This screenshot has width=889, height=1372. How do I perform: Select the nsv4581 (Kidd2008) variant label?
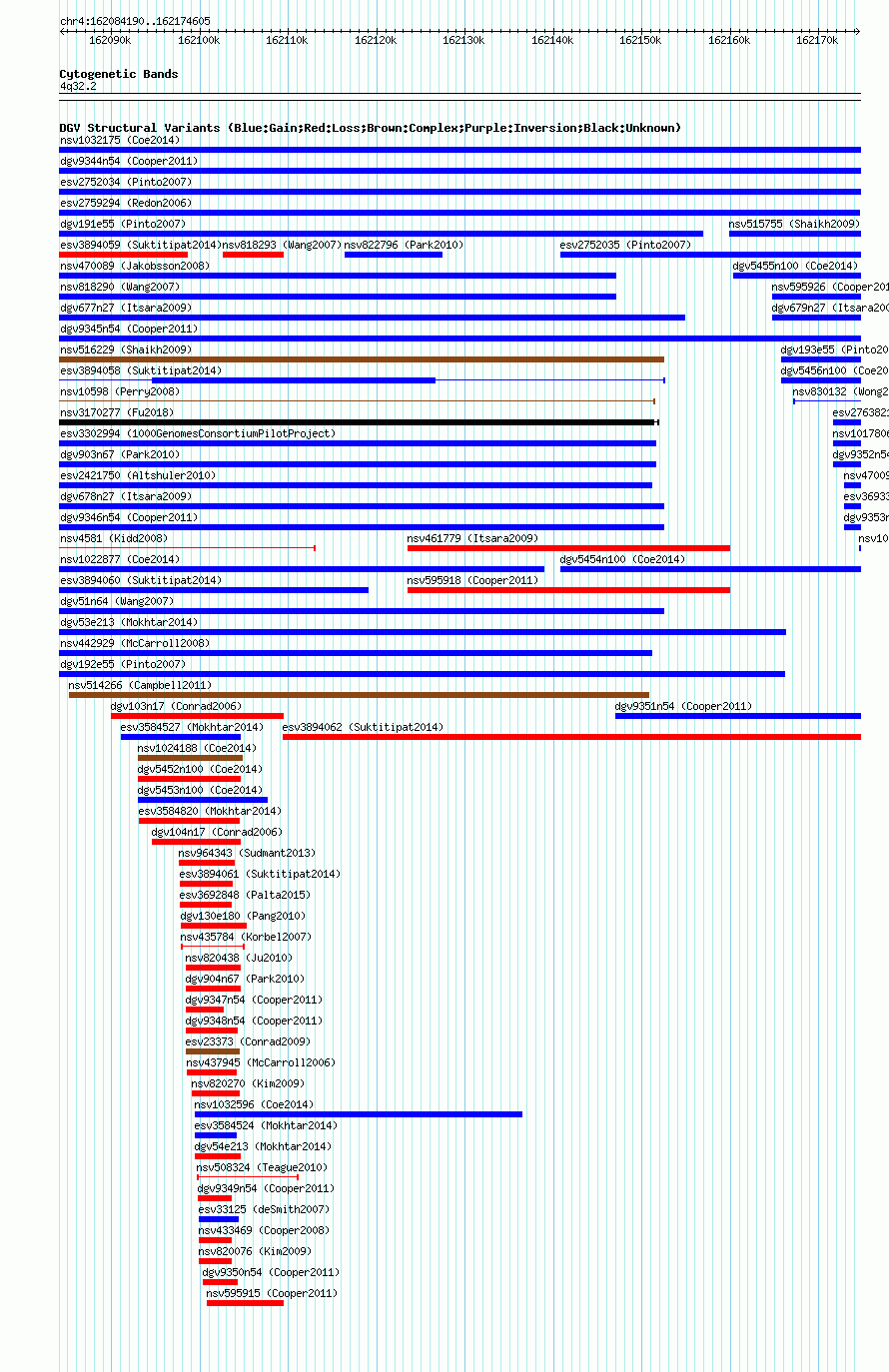click(x=114, y=538)
